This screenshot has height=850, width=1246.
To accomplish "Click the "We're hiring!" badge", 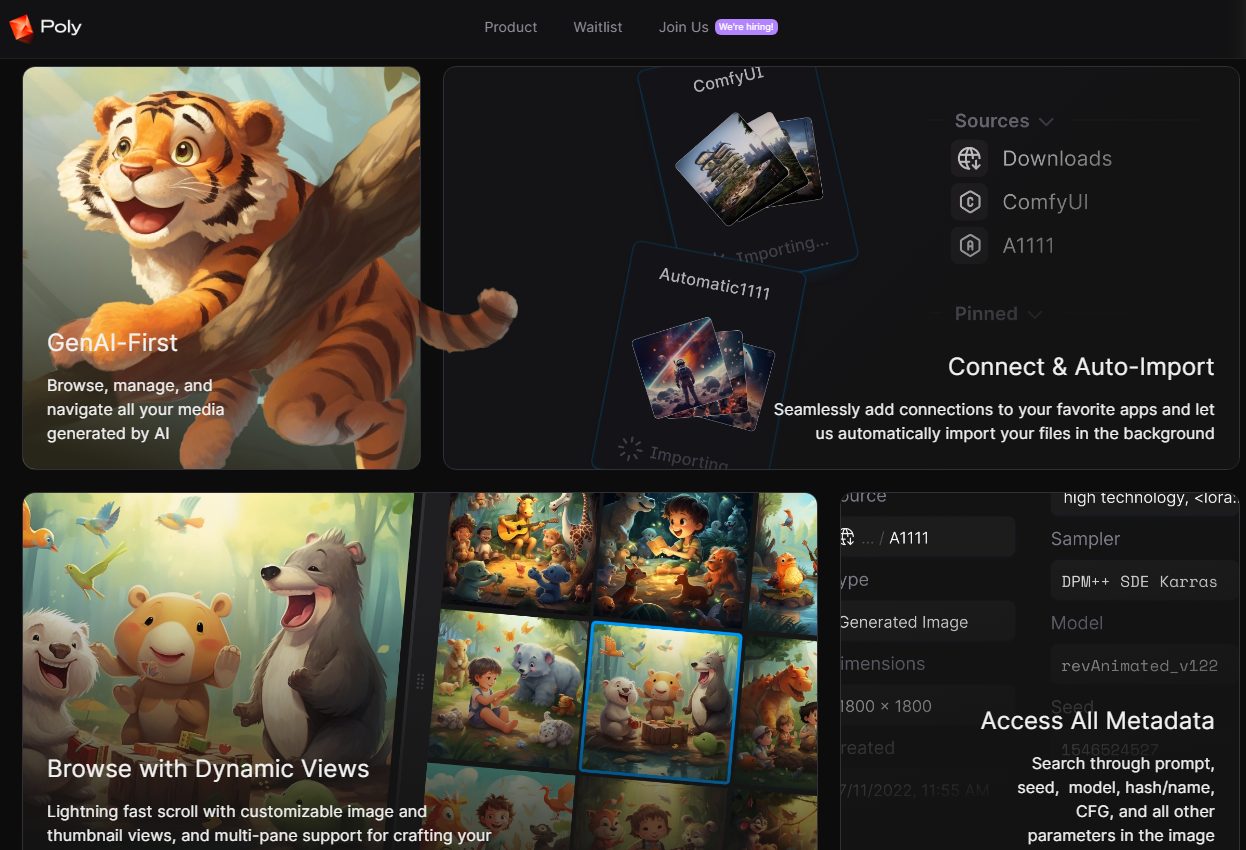I will pos(746,27).
